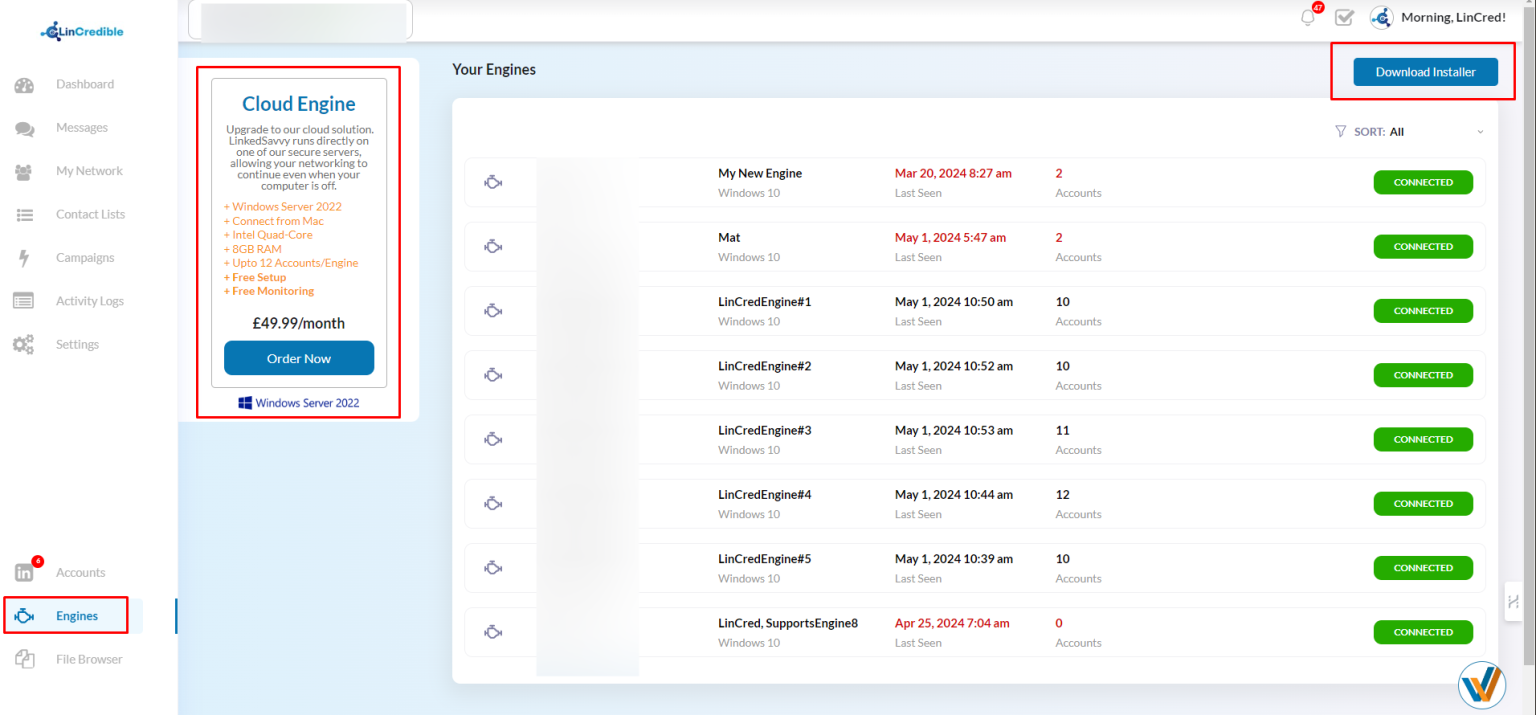Open Settings menu item
The width and height of the screenshot is (1536, 715).
pos(77,344)
